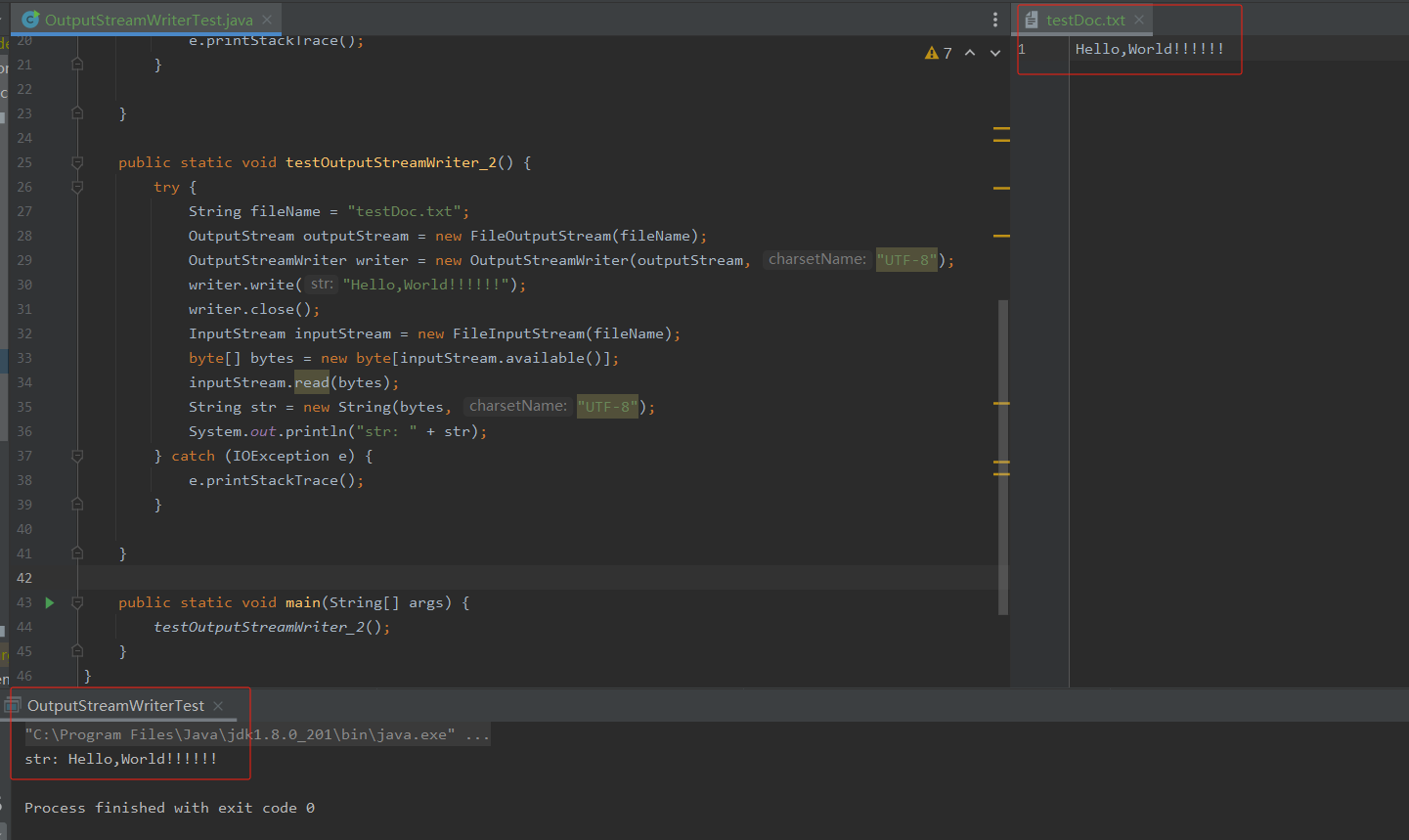Click the System.out.println statement

tap(337, 431)
